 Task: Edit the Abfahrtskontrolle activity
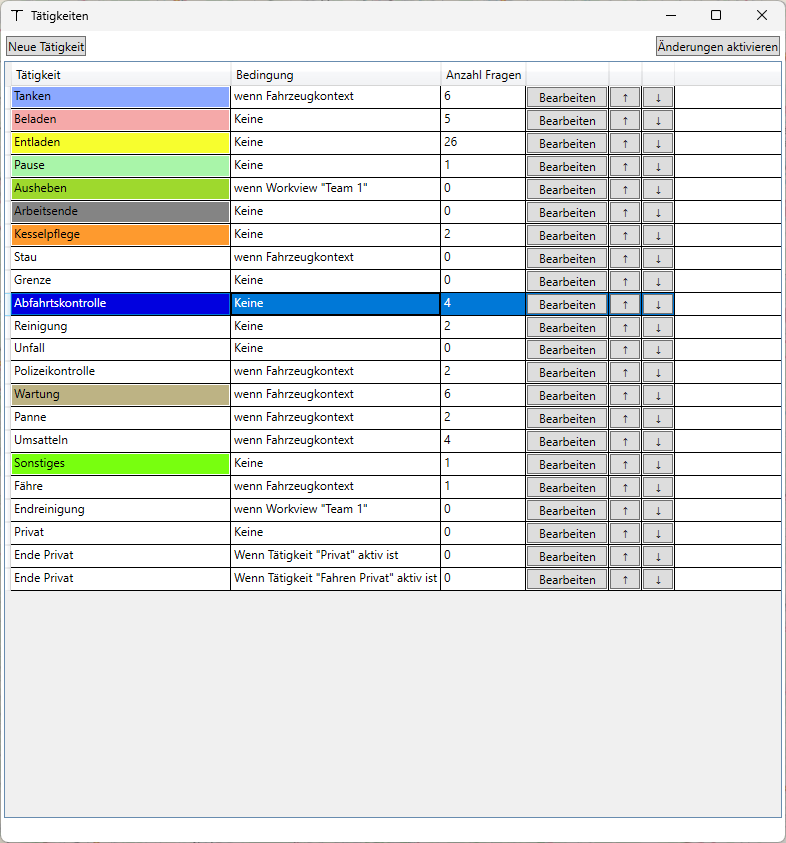567,305
